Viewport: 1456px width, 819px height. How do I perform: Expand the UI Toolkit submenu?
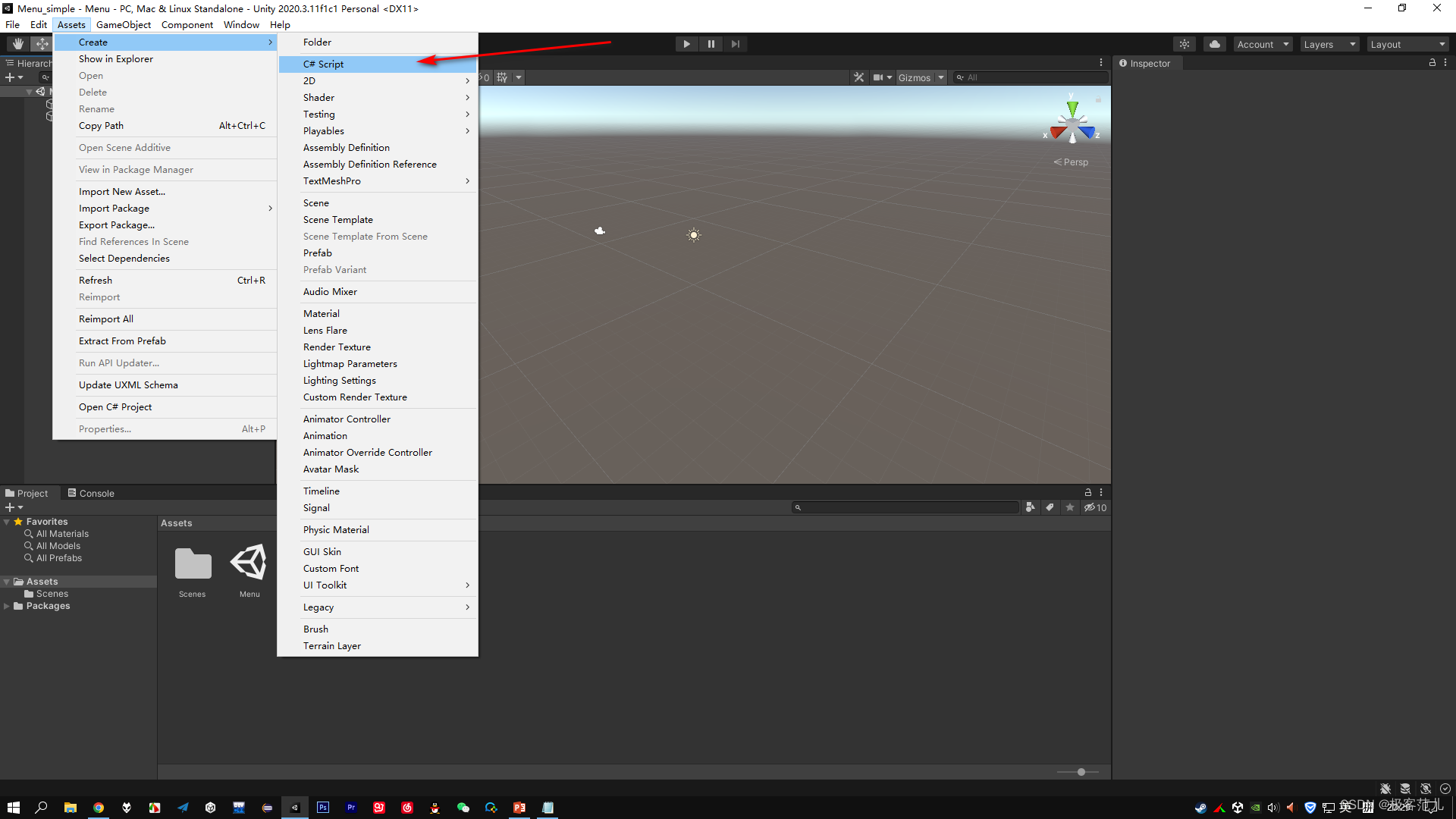point(378,585)
